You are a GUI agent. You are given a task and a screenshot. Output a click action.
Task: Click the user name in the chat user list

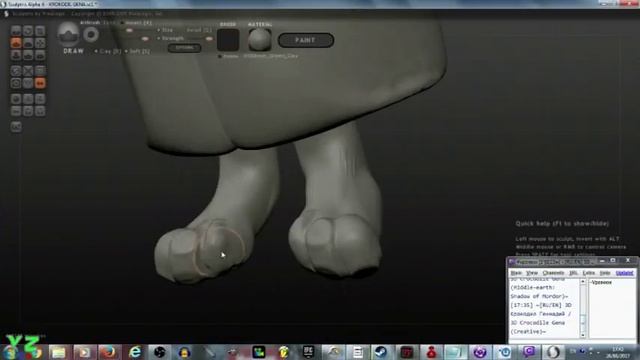[601, 282]
